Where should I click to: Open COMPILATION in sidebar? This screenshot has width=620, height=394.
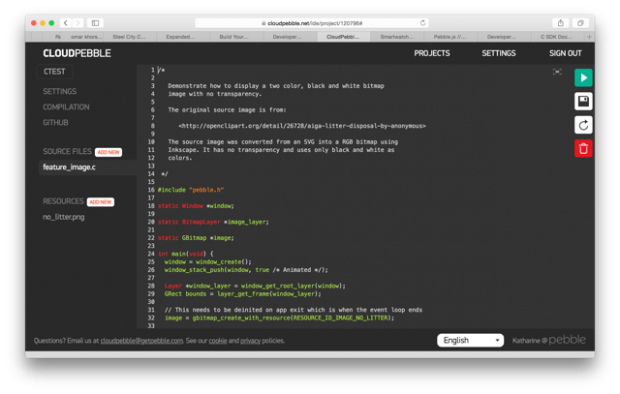point(66,107)
